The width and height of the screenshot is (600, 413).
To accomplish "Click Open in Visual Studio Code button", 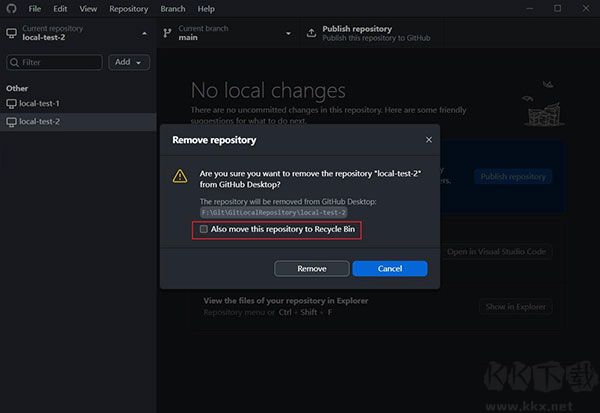I will click(496, 251).
